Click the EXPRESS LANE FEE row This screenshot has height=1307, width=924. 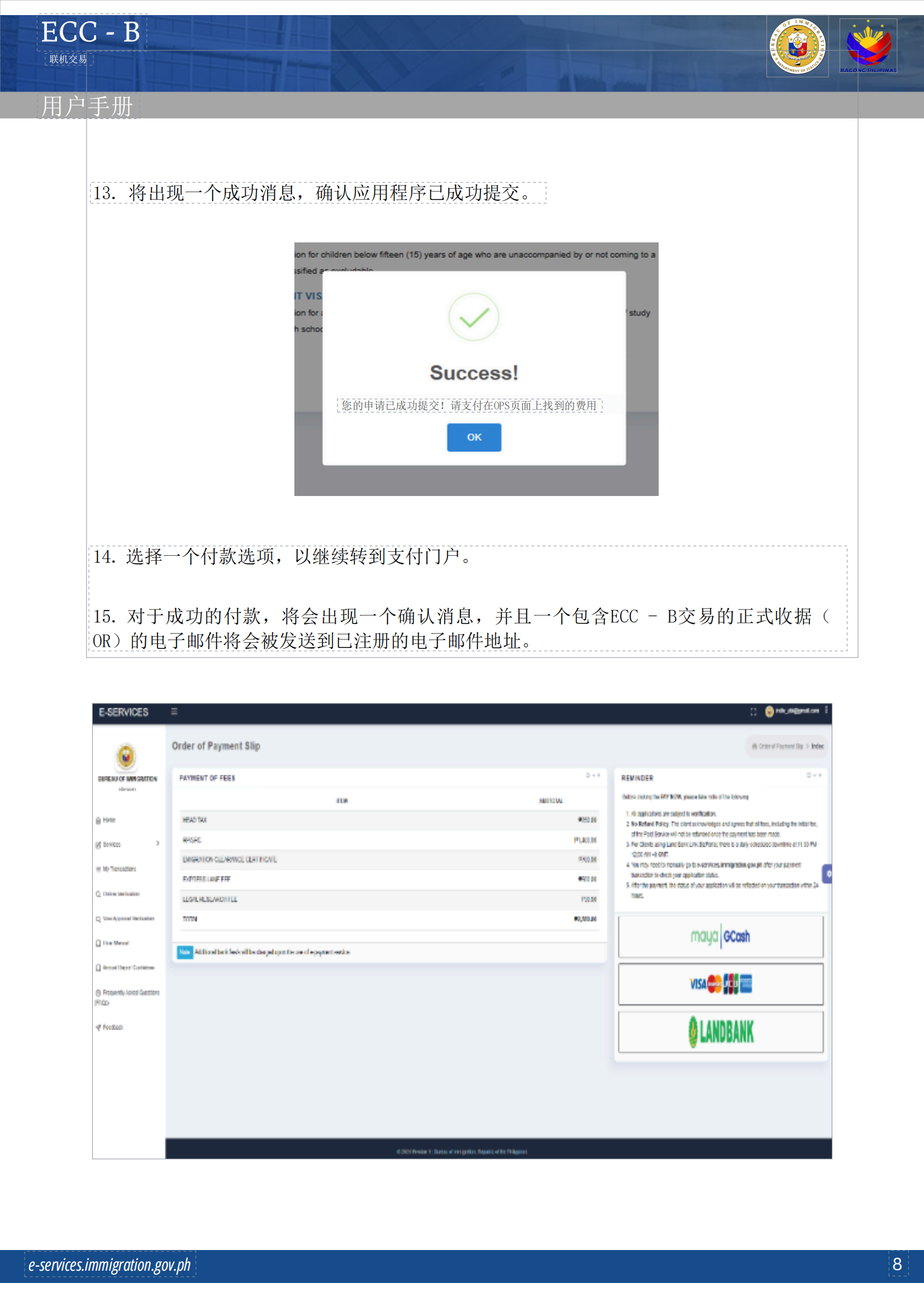click(389, 880)
